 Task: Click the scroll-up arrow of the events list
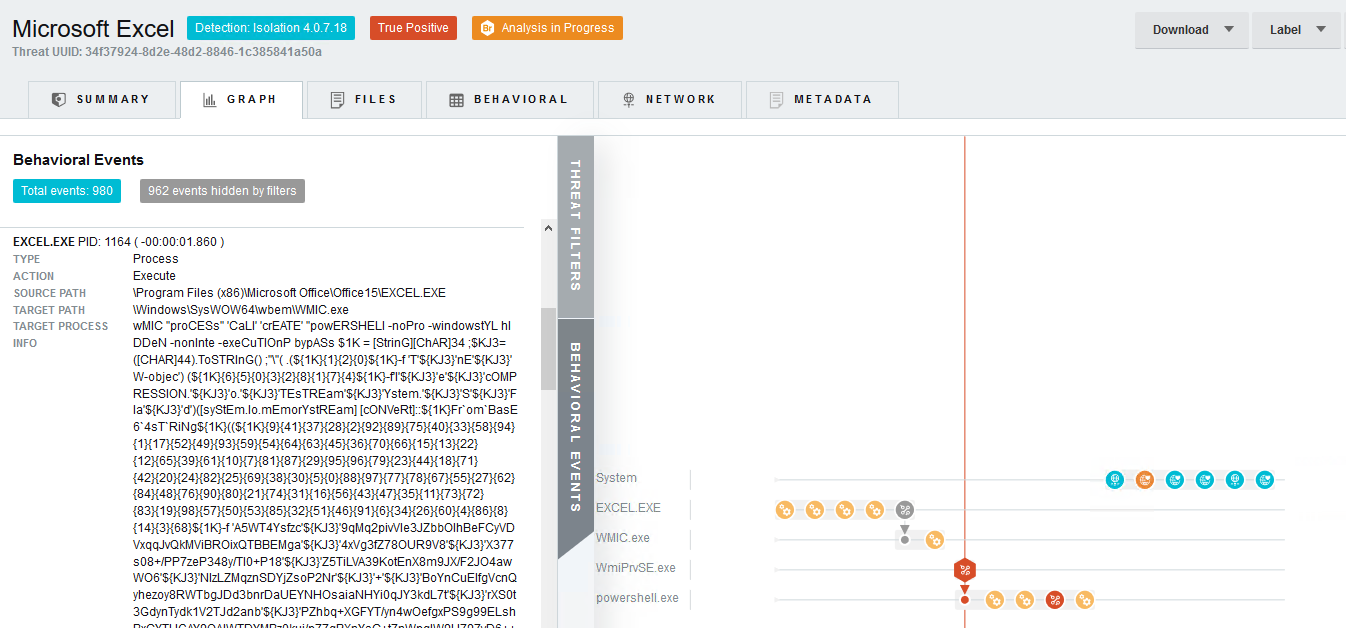tap(548, 229)
